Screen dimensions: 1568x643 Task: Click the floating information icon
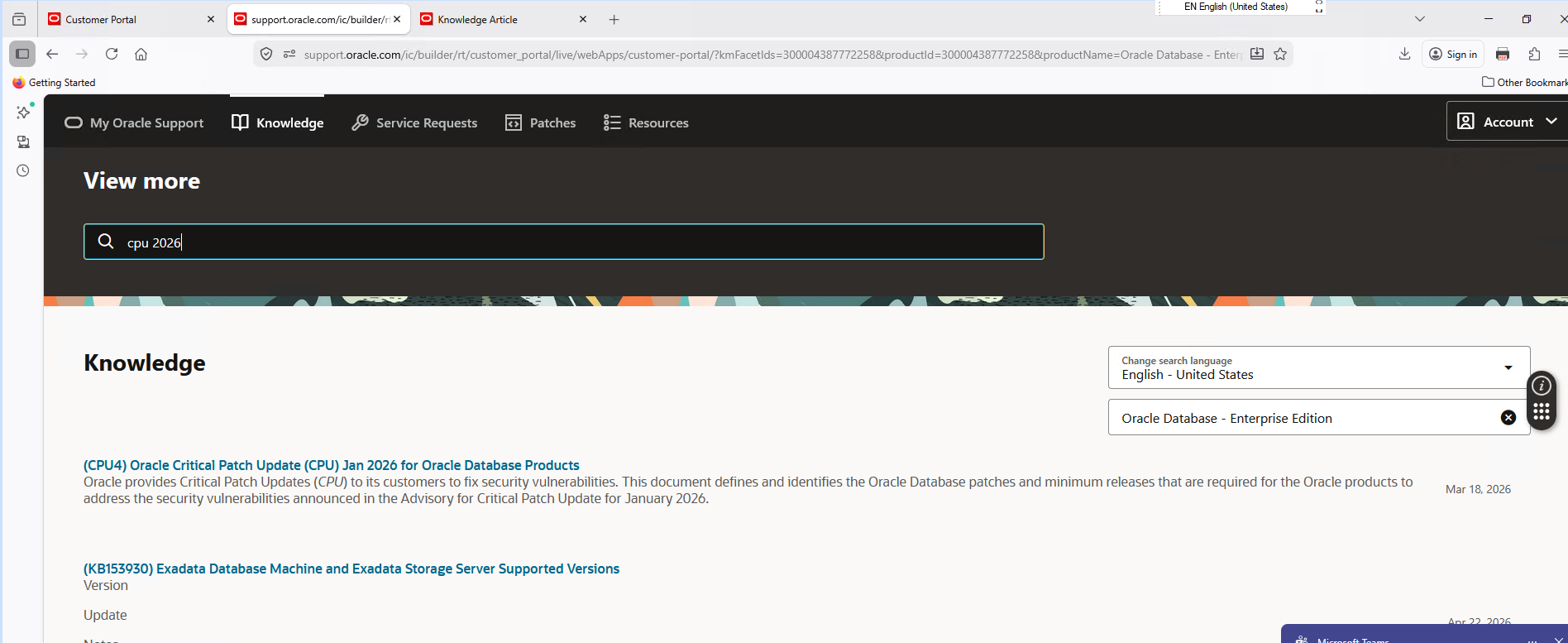pos(1542,386)
